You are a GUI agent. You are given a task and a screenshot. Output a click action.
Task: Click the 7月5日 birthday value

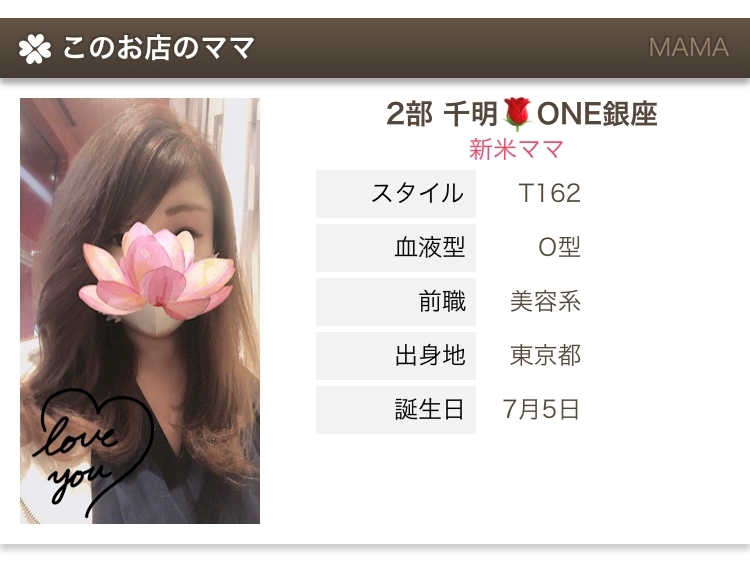pos(541,409)
